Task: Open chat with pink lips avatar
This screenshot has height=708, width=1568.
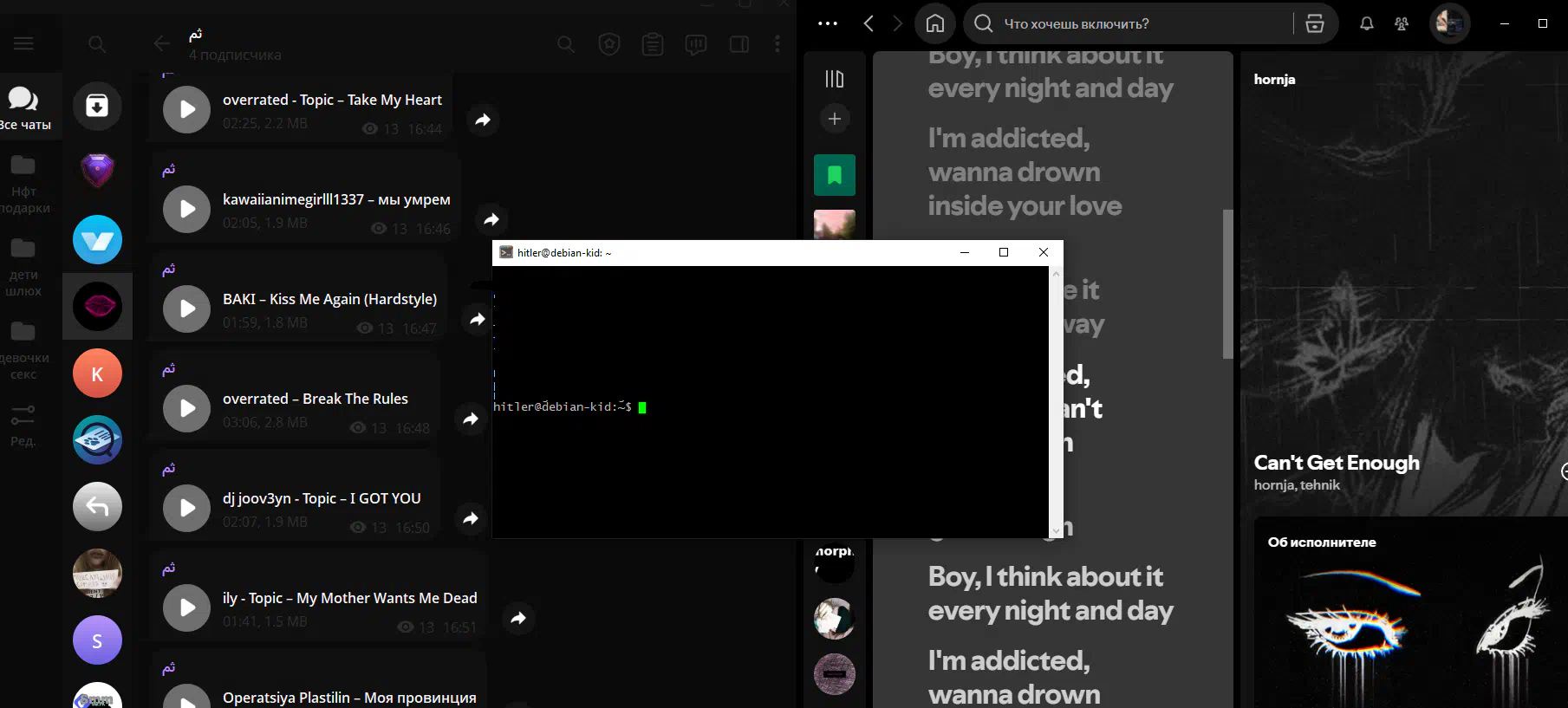Action: click(x=97, y=306)
